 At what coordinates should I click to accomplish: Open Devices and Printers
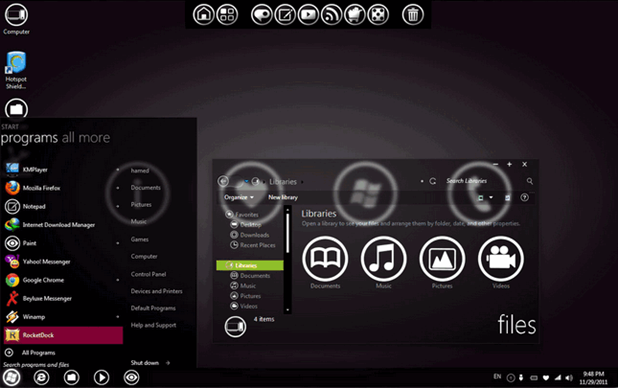click(x=156, y=291)
